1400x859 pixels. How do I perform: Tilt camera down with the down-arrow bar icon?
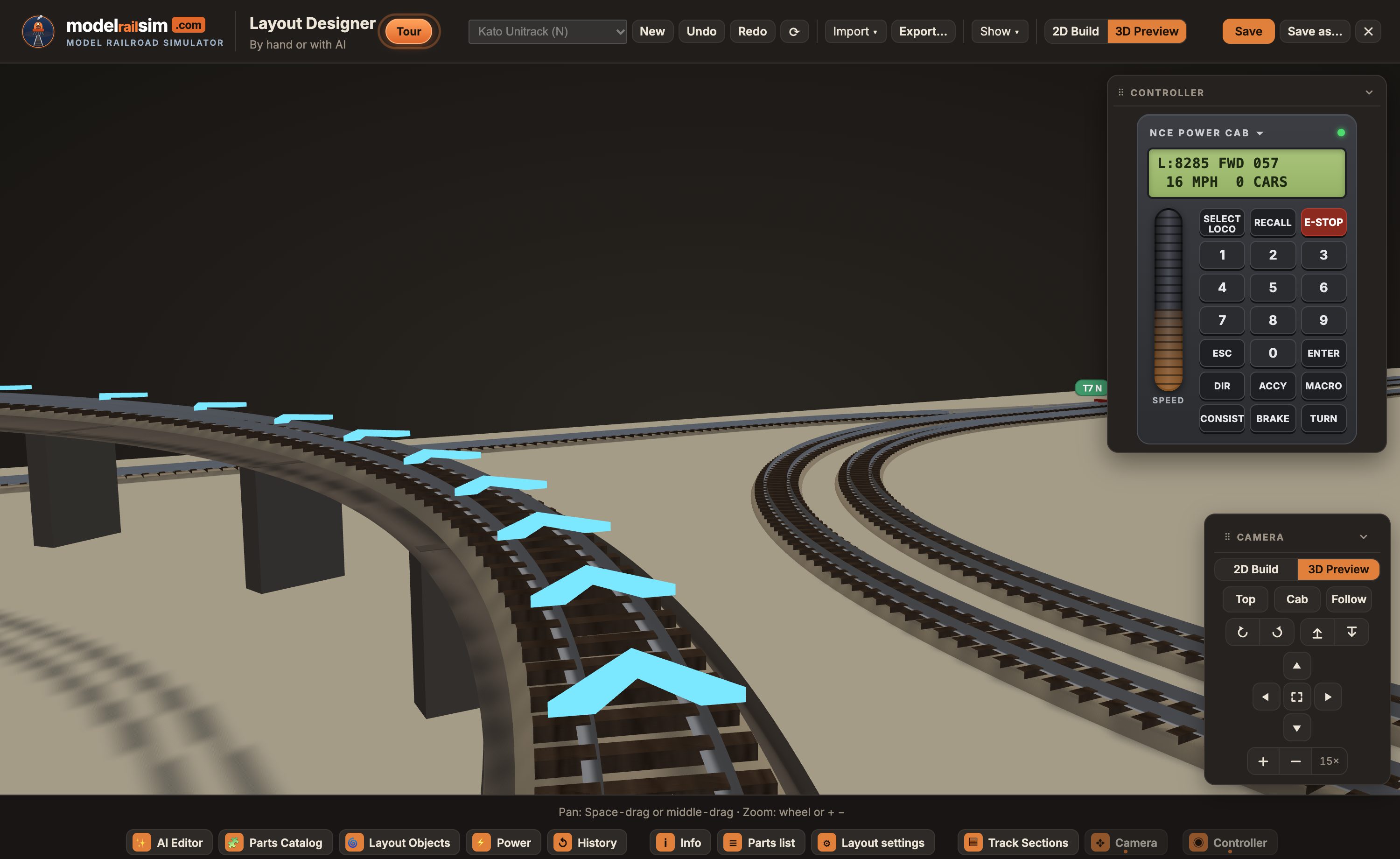[1351, 632]
